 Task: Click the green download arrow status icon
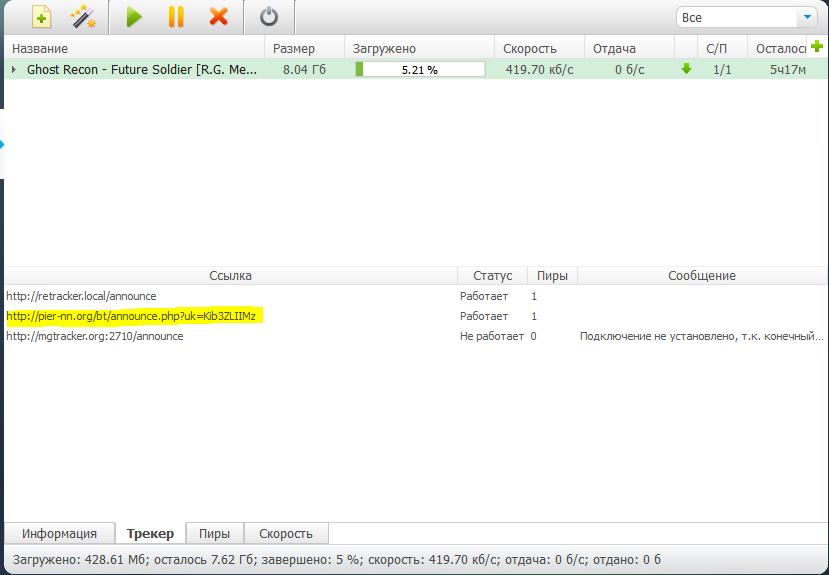[x=686, y=69]
